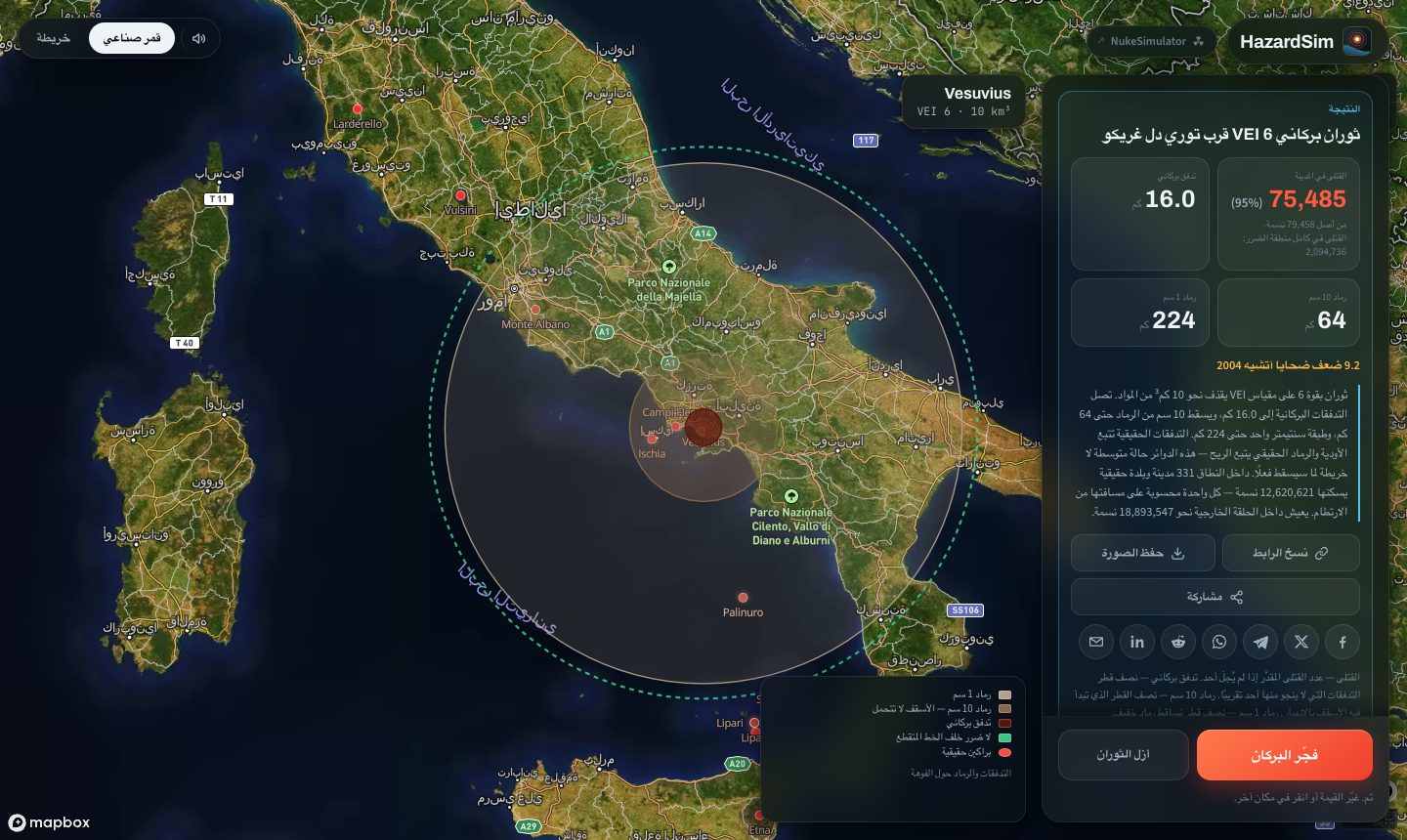Toggle the sound speaker icon

click(198, 38)
